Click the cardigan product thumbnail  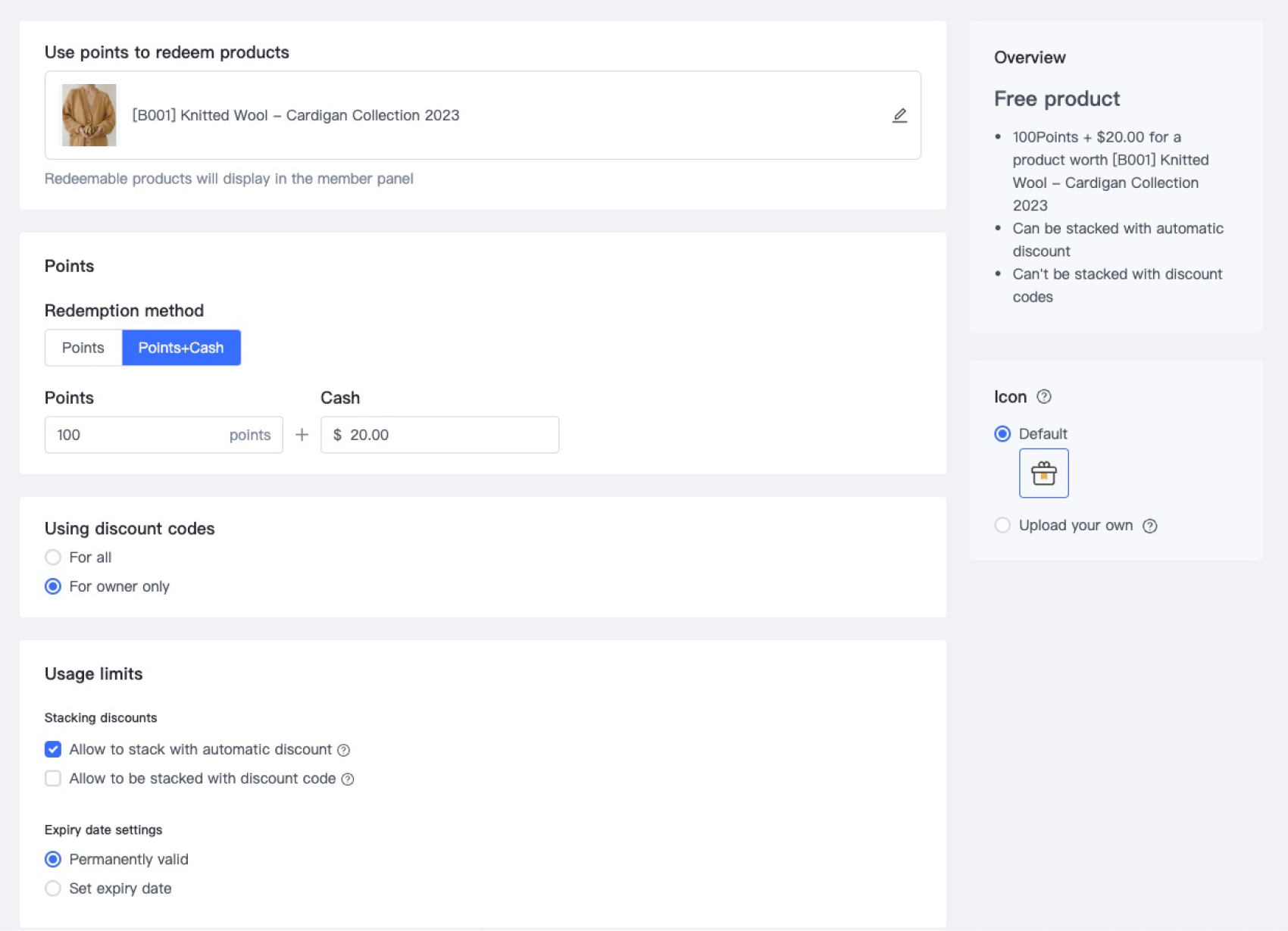pos(89,115)
